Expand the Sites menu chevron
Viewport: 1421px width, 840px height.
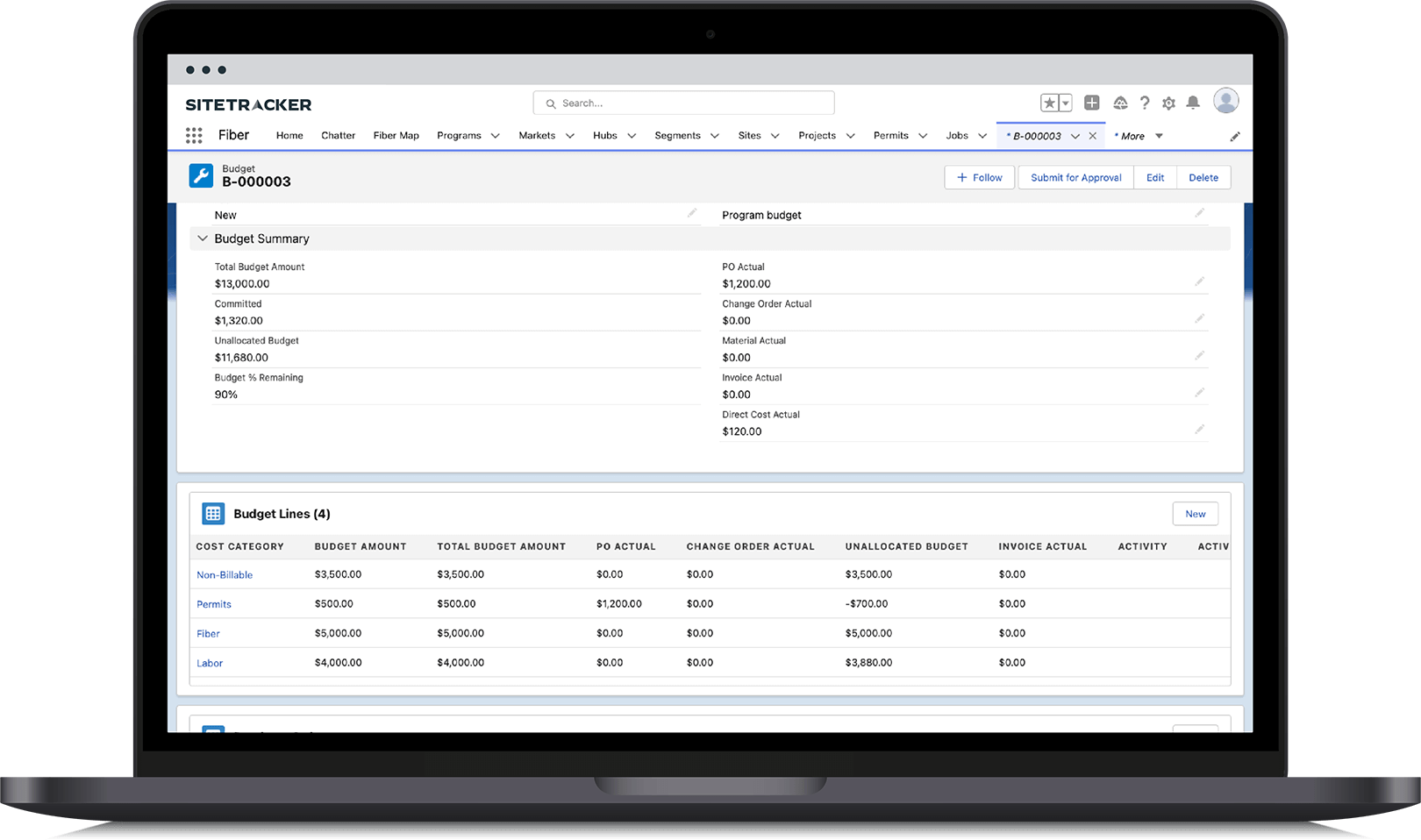click(x=775, y=136)
